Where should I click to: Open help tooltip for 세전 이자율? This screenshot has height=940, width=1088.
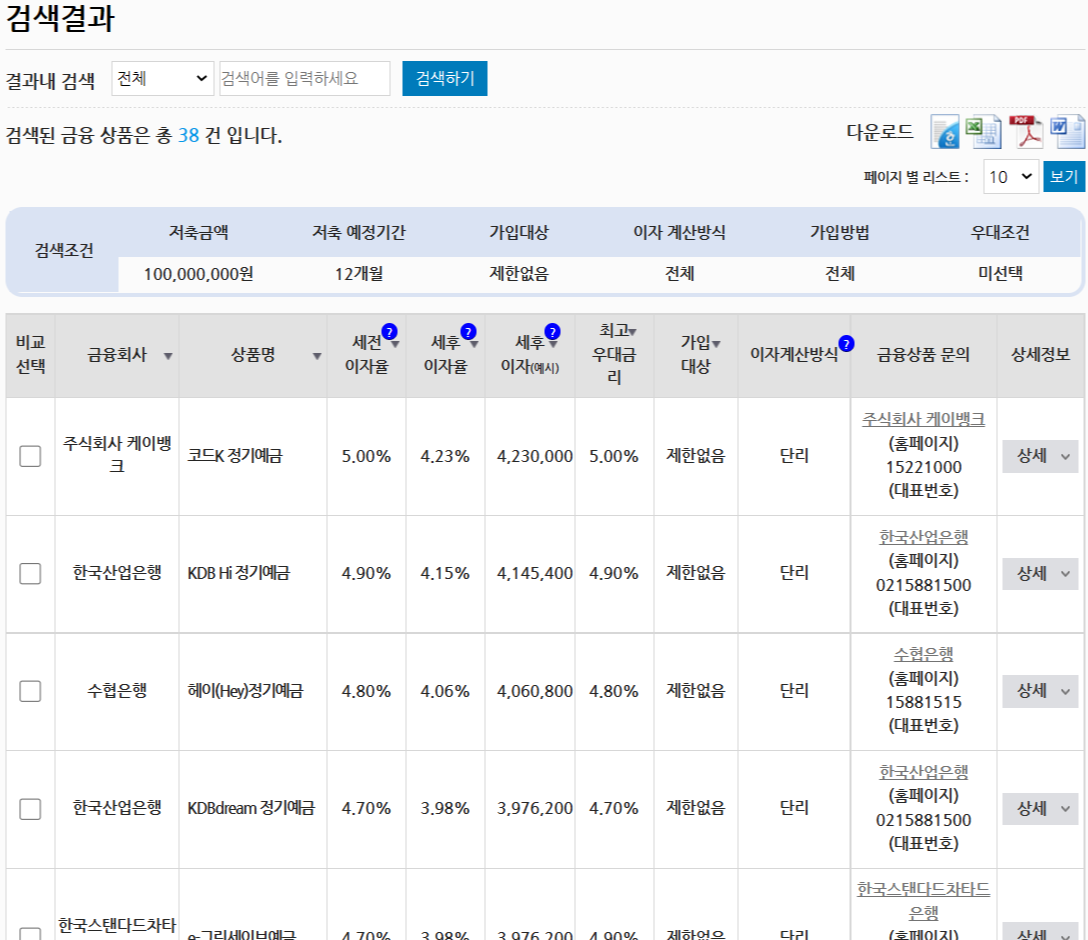(390, 332)
